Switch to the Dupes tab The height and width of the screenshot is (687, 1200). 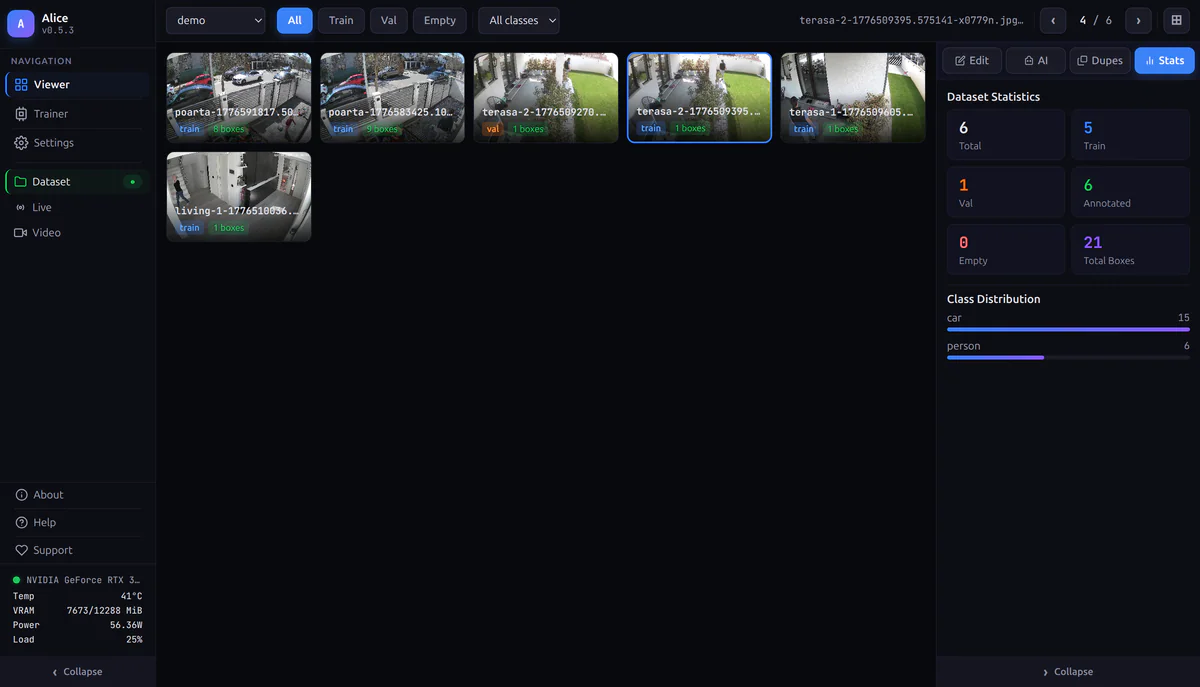(1100, 60)
